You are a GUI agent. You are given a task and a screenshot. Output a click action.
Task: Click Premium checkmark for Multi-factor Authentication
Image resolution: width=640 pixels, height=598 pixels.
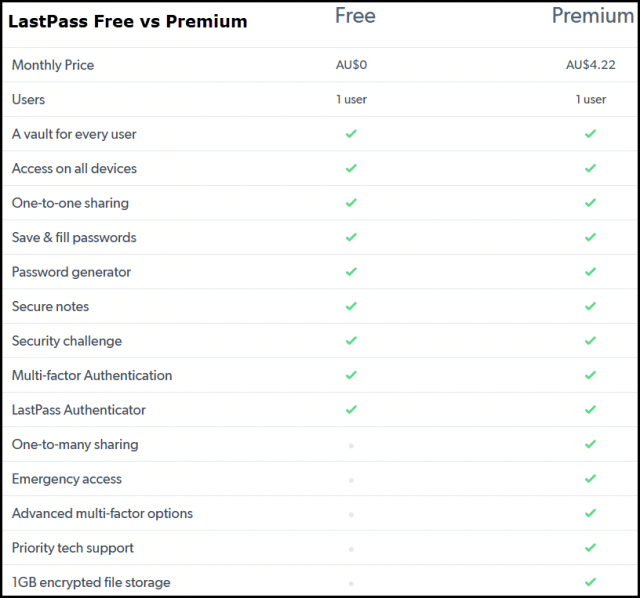590,375
